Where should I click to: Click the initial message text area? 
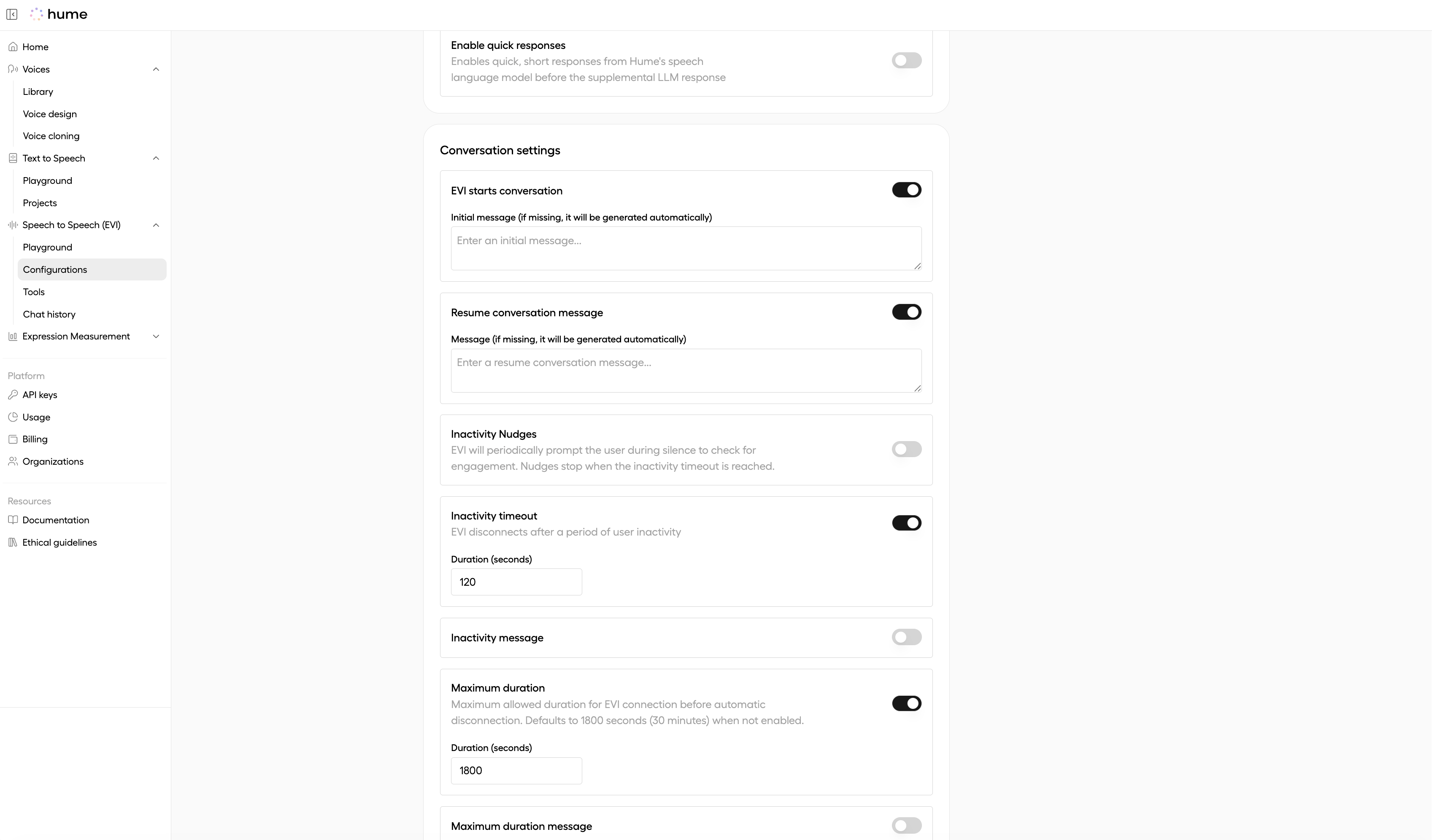click(685, 248)
